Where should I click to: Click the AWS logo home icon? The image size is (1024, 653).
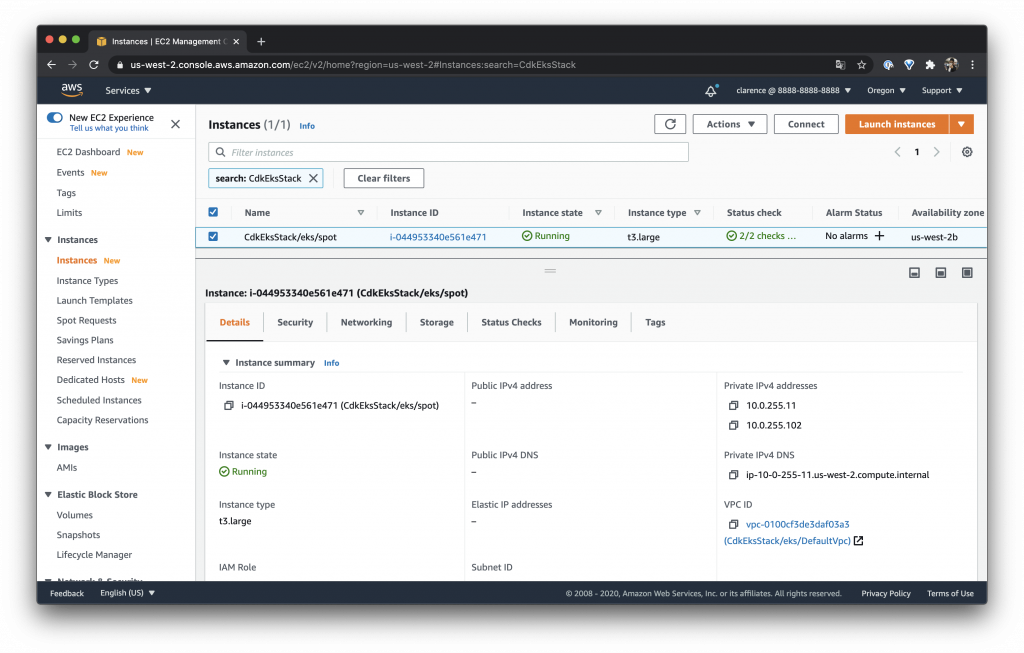click(72, 89)
